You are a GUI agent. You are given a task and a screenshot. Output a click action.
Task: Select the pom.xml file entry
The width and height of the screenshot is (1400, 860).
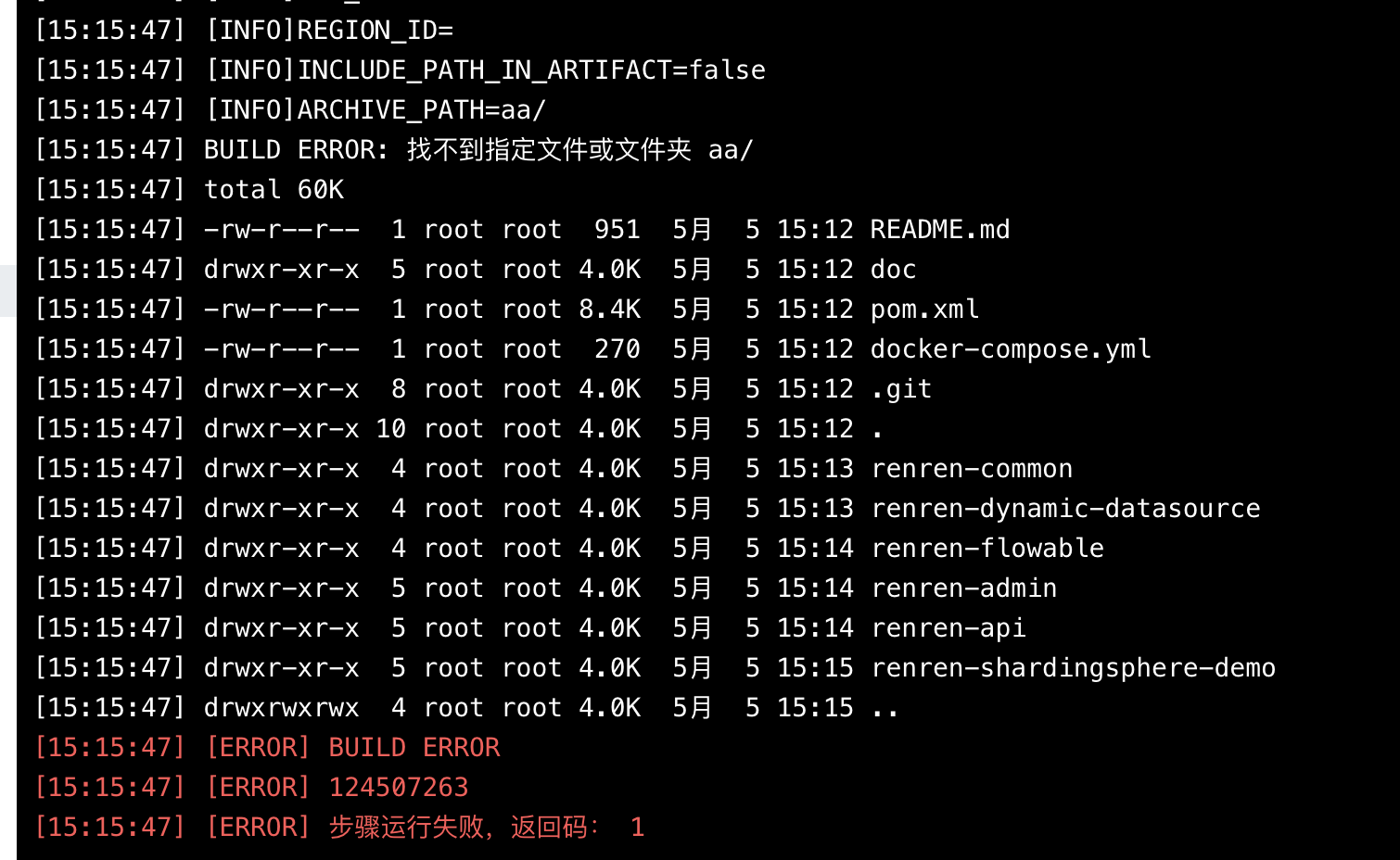[924, 309]
